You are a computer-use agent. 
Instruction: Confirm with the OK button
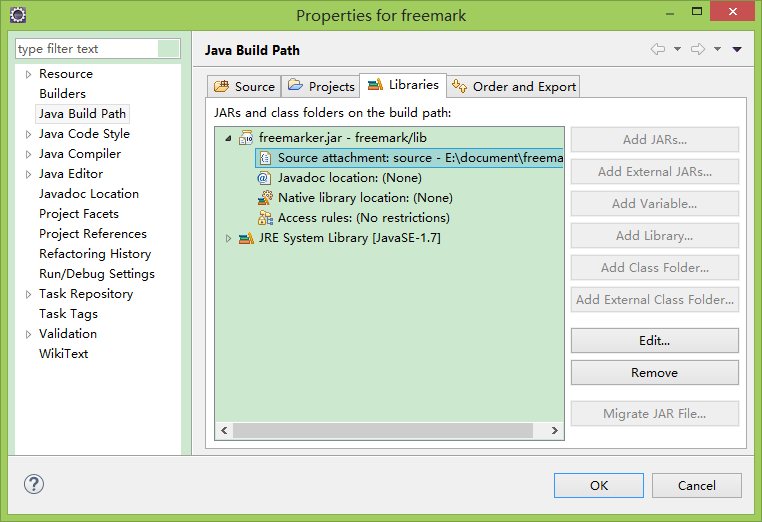(x=599, y=486)
